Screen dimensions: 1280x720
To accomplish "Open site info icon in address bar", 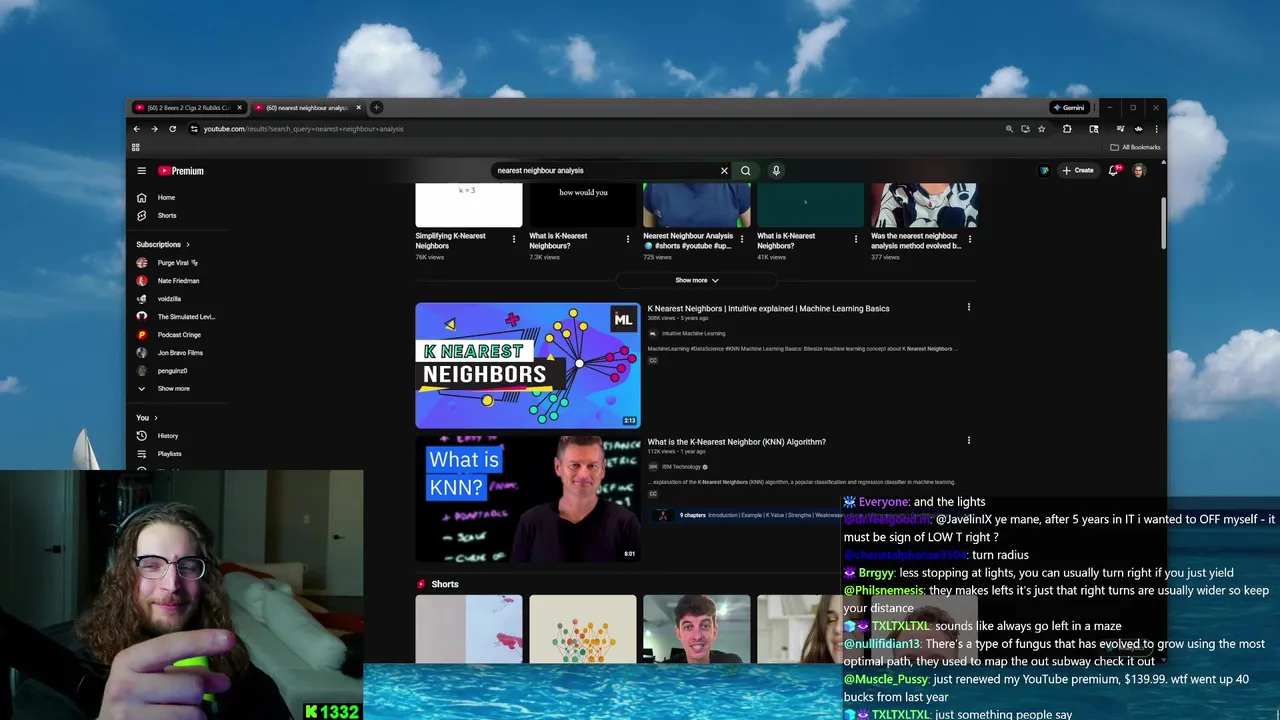I will tap(194, 129).
